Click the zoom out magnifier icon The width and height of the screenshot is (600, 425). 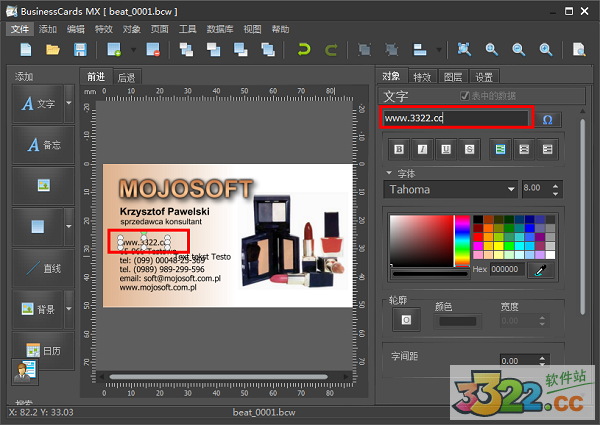pyautogui.click(x=518, y=50)
